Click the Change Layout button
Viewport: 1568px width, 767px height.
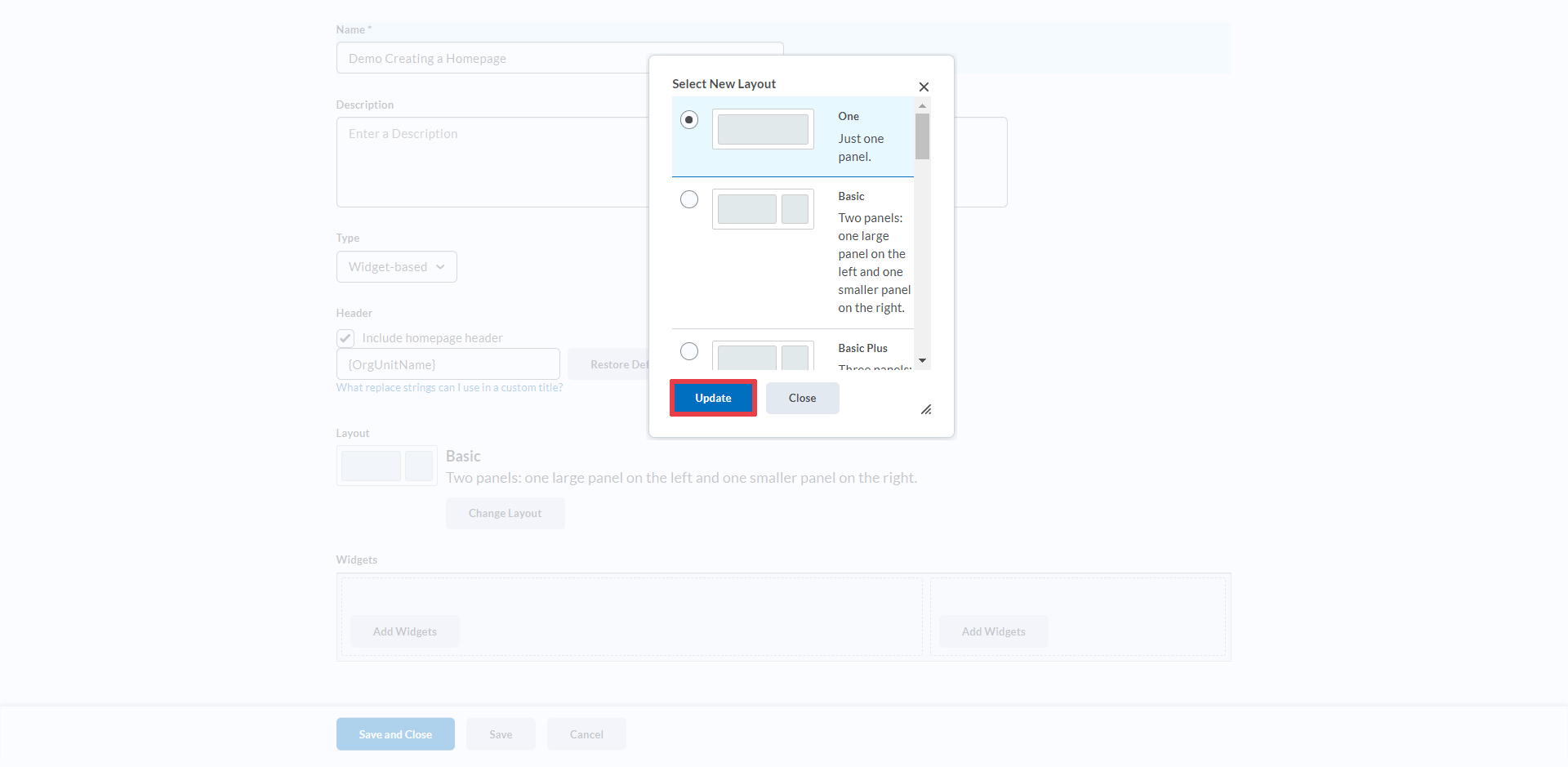pyautogui.click(x=505, y=513)
